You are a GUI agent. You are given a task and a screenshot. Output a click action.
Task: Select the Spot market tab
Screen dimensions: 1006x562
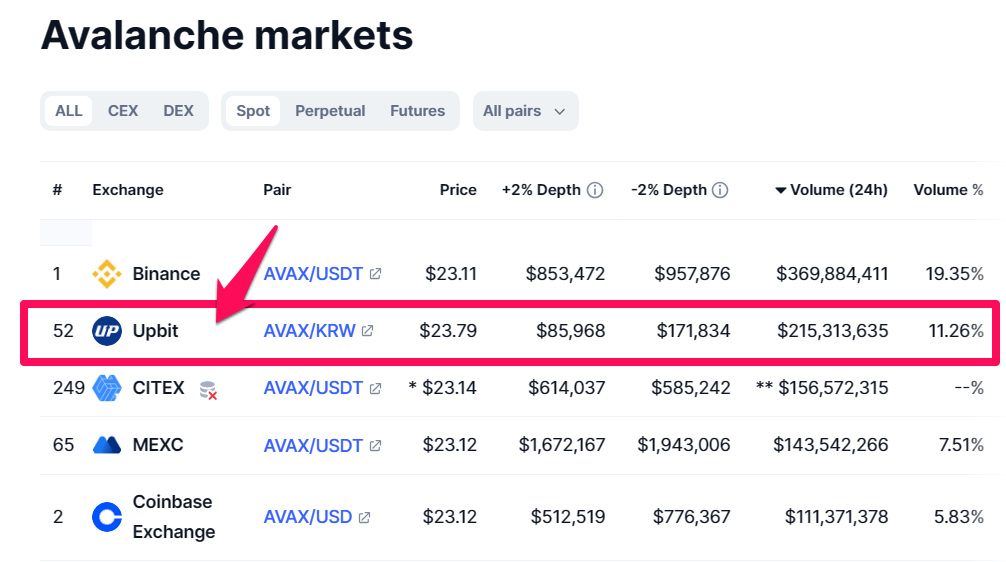coord(253,111)
